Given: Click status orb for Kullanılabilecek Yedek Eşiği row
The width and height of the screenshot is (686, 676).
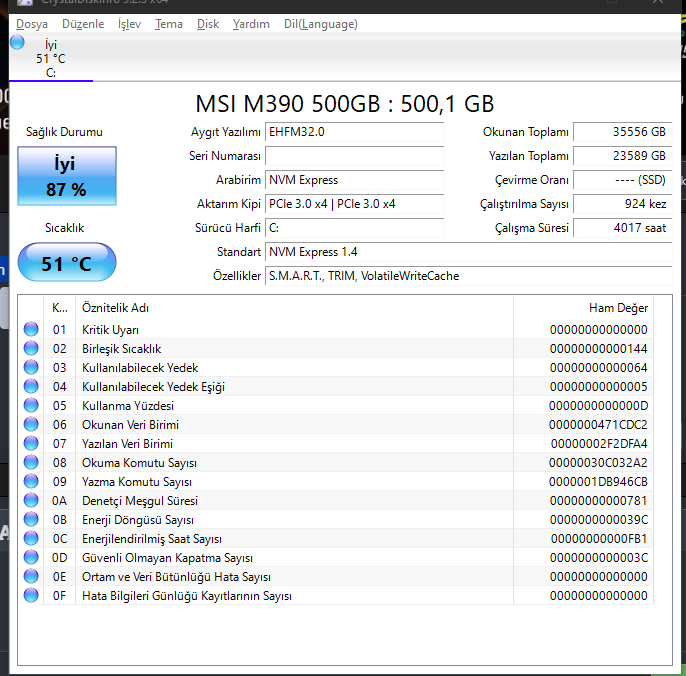Looking at the screenshot, I should pyautogui.click(x=31, y=386).
